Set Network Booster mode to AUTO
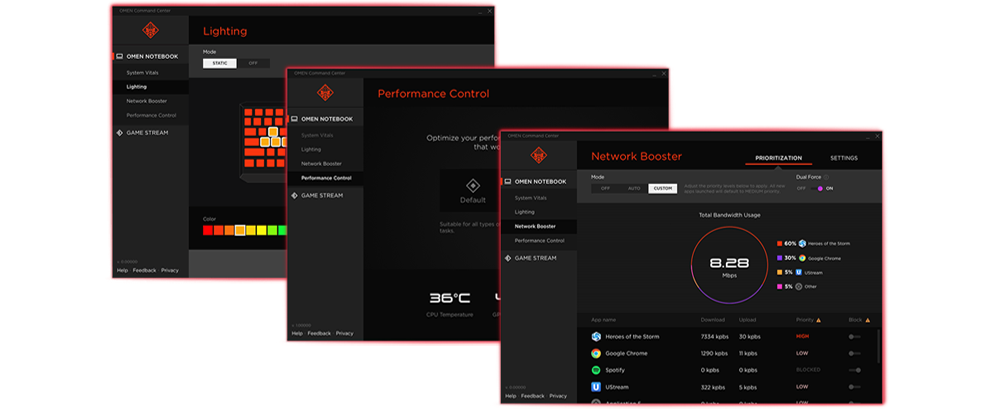The image size is (995, 409). pyautogui.click(x=634, y=188)
